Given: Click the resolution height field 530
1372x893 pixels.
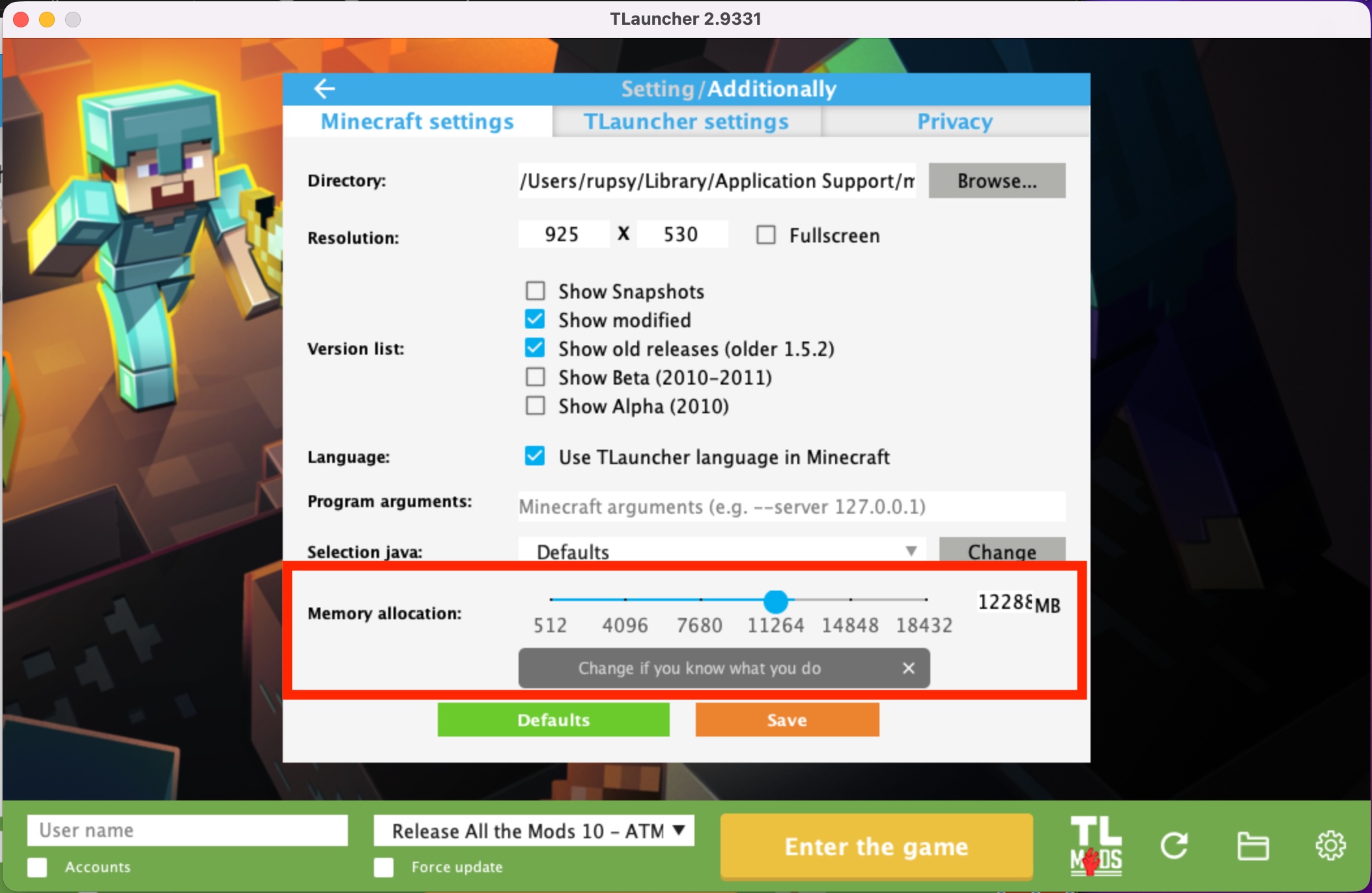Looking at the screenshot, I should (682, 234).
